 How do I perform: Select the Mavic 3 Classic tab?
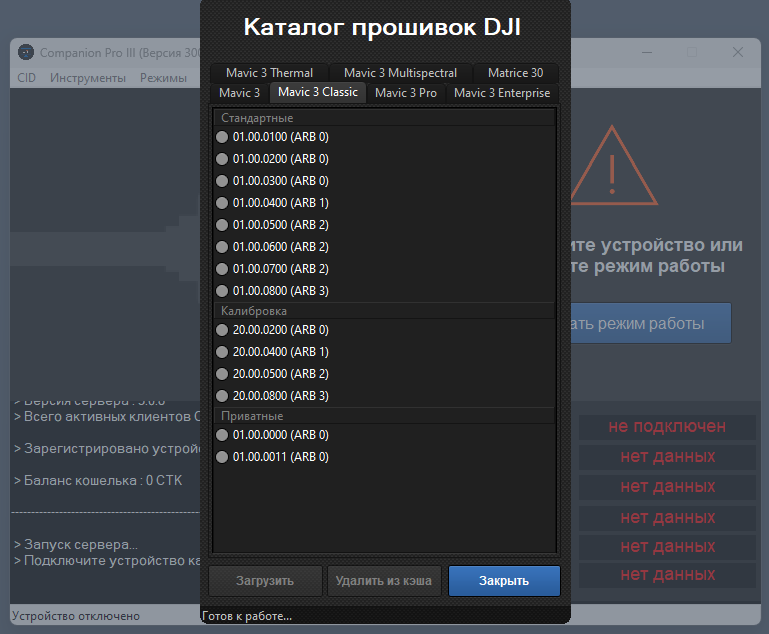[x=318, y=92]
